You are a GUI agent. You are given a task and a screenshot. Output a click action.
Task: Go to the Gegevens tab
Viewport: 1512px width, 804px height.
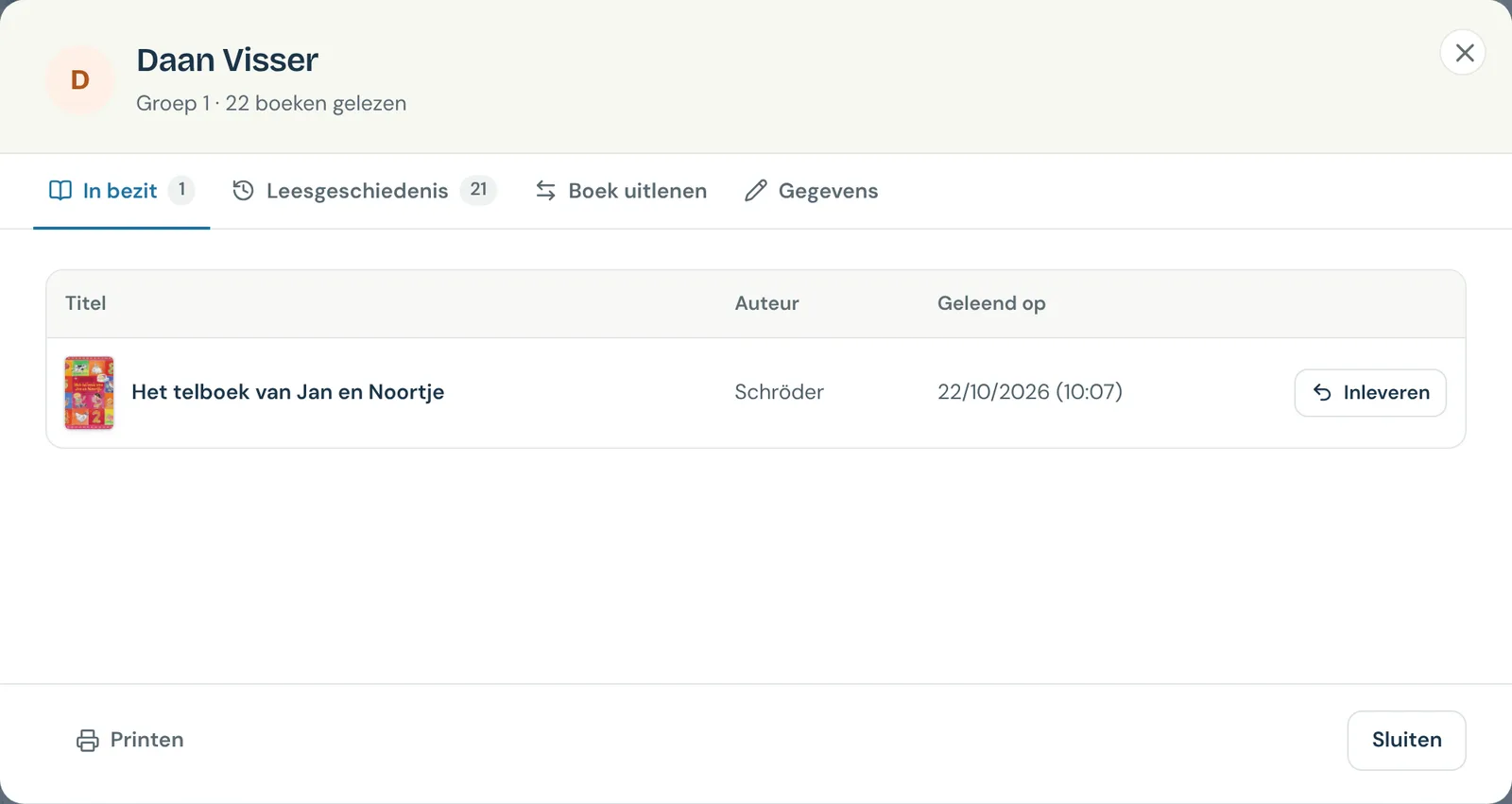811,191
